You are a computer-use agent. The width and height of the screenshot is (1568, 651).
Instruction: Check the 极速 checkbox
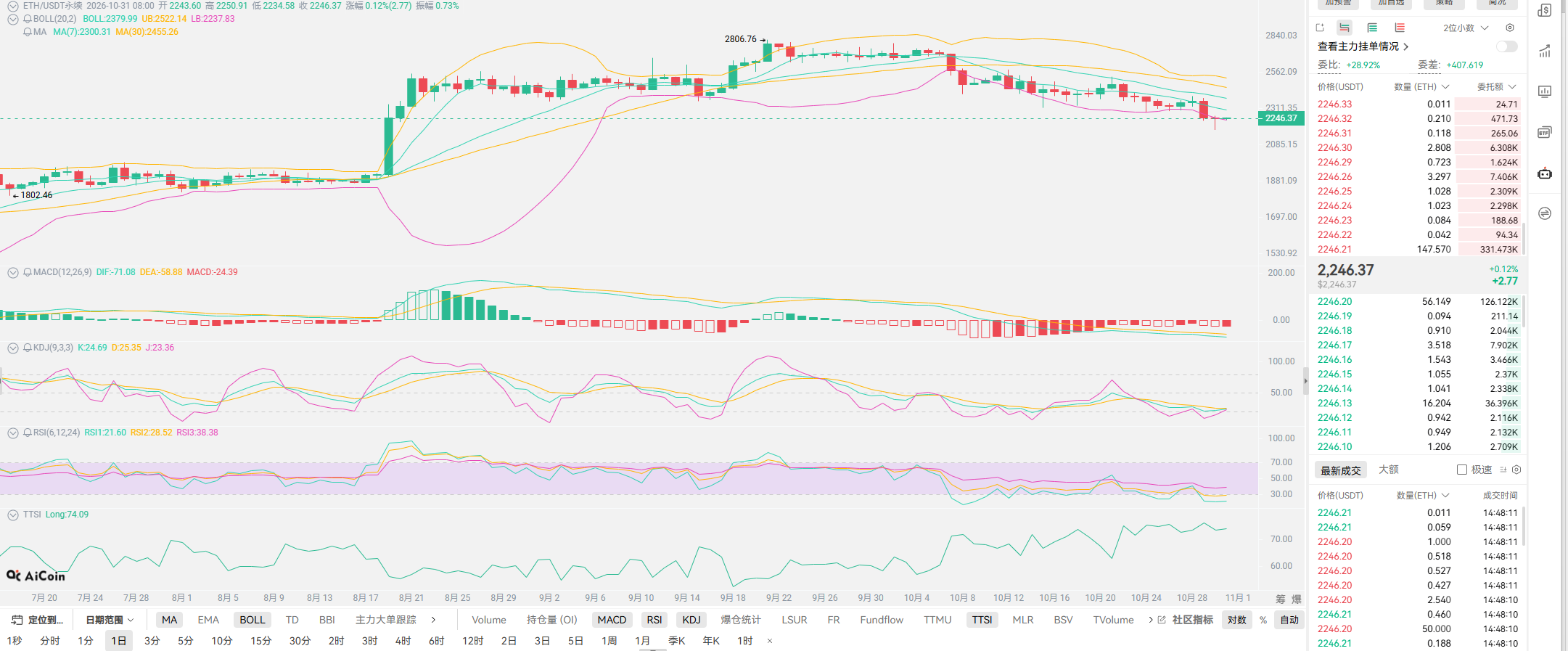click(1462, 470)
